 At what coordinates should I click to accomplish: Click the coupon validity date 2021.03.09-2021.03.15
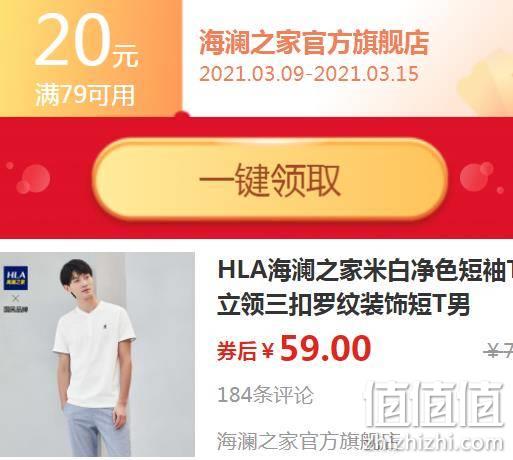(x=309, y=74)
